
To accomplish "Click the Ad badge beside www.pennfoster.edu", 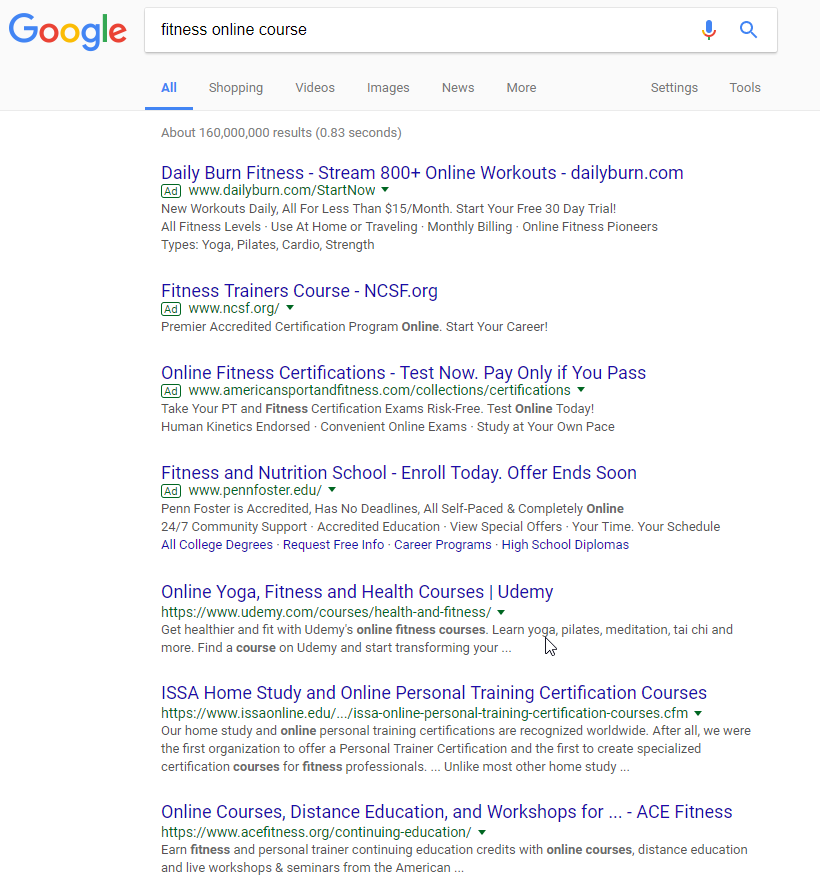I will click(x=171, y=490).
